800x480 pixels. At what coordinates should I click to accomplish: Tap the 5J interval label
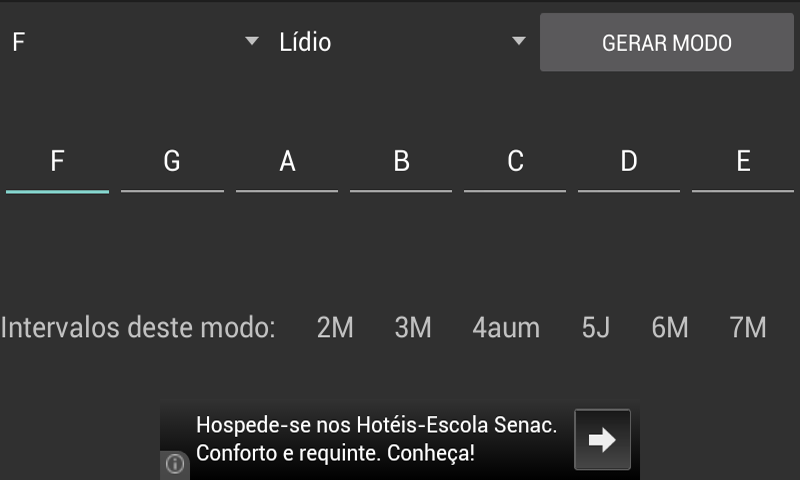pos(596,327)
